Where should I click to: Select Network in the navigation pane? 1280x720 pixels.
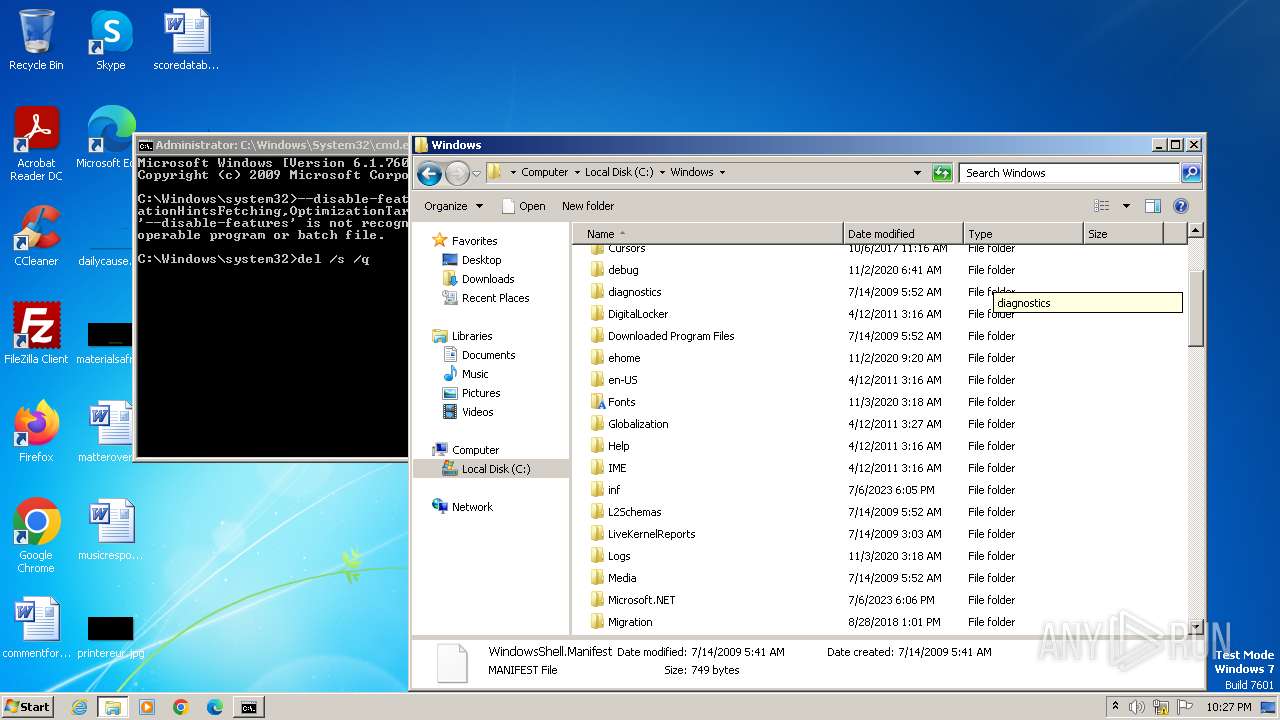coord(472,507)
